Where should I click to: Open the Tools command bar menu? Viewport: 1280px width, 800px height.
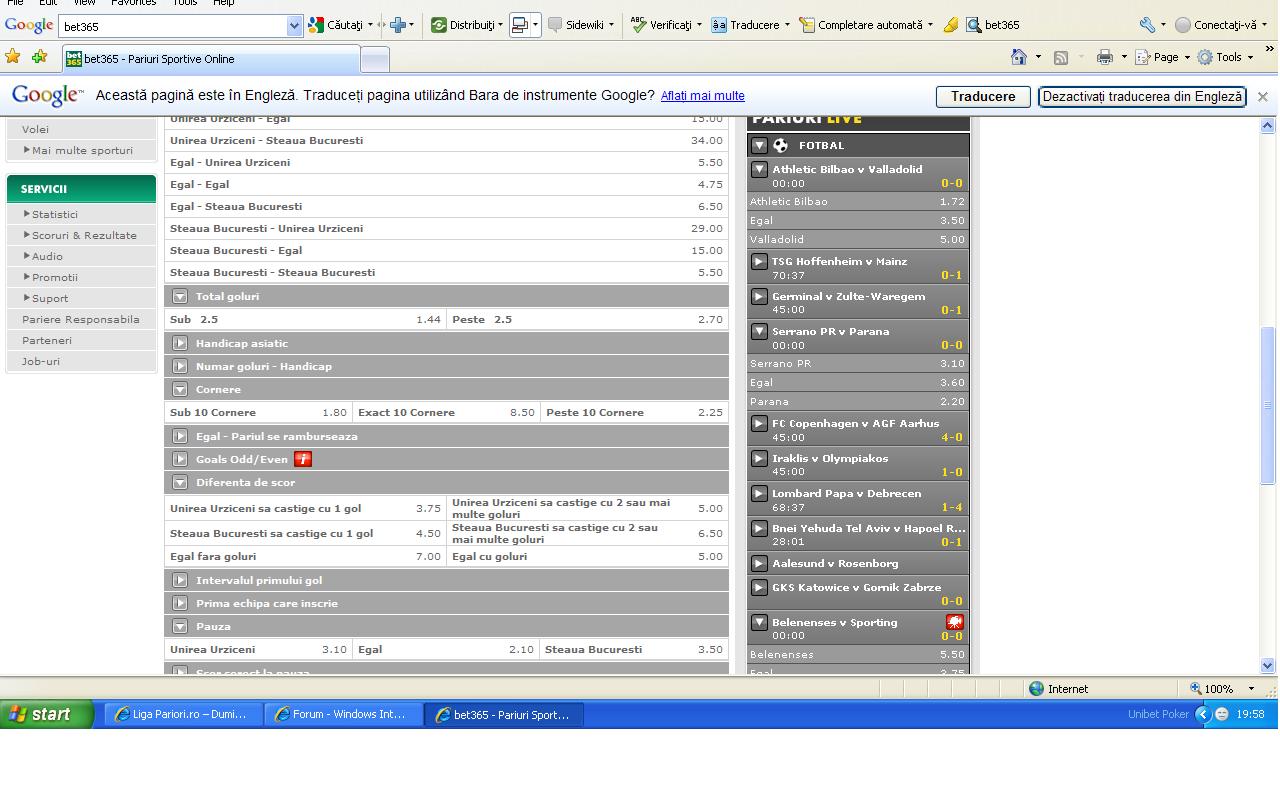click(1226, 57)
